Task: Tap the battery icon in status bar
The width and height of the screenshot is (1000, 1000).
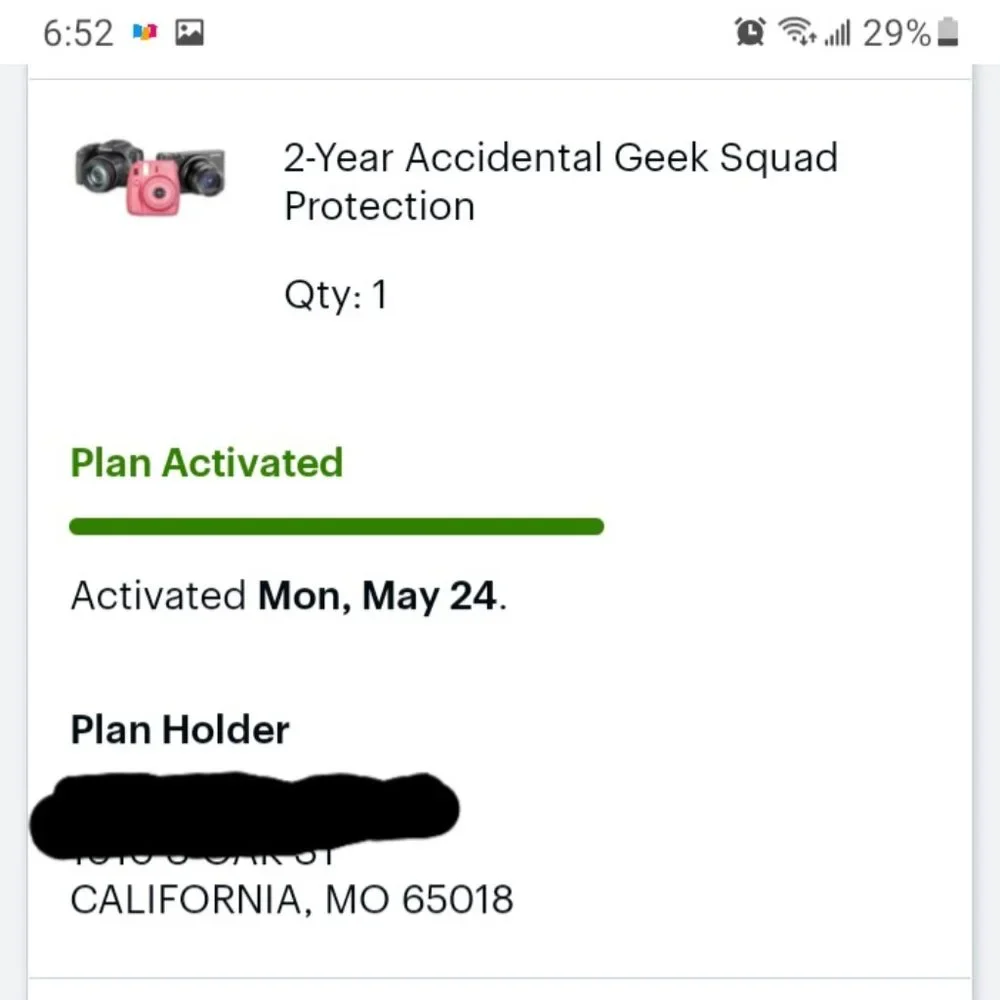Action: click(x=948, y=32)
